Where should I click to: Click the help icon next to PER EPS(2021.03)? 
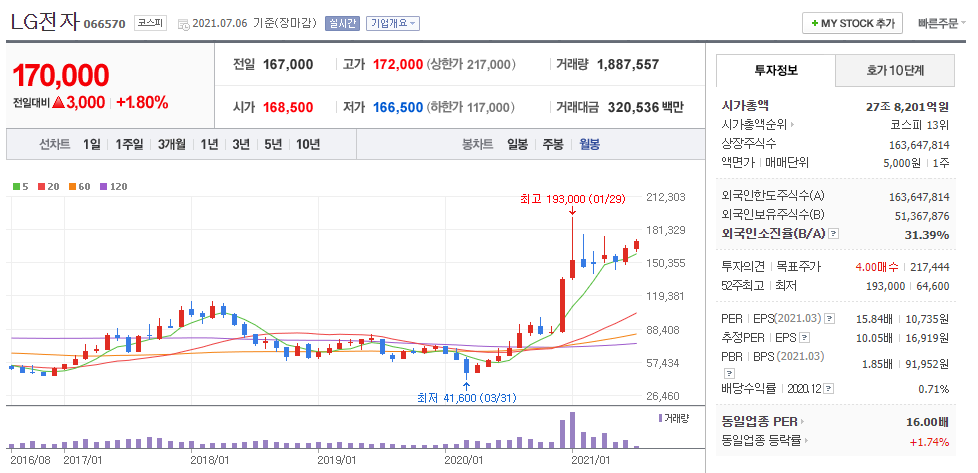pyautogui.click(x=829, y=319)
